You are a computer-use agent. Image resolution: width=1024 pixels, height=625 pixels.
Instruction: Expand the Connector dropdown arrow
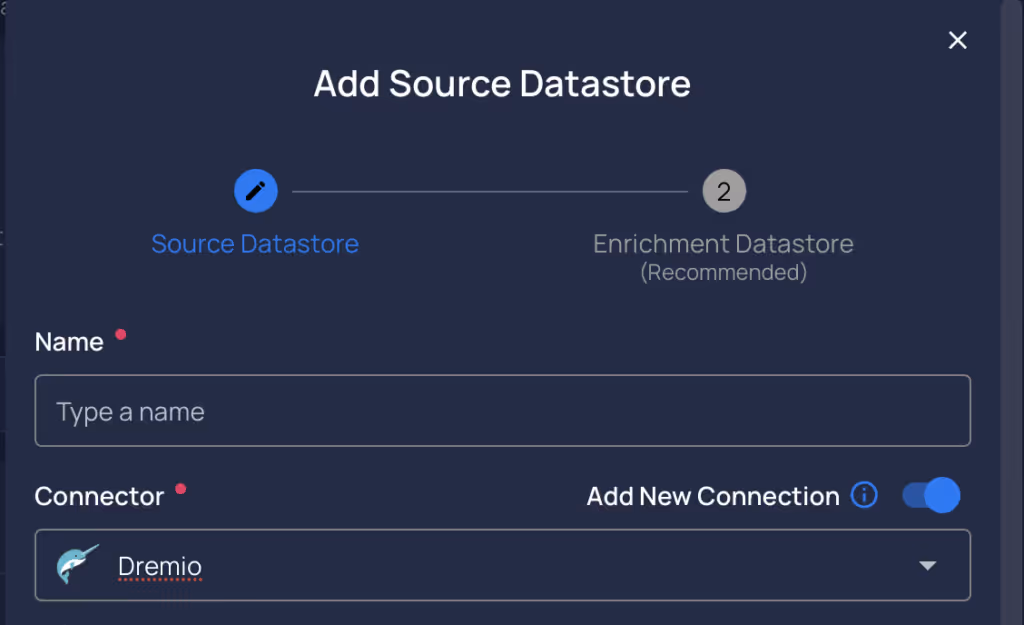tap(927, 566)
